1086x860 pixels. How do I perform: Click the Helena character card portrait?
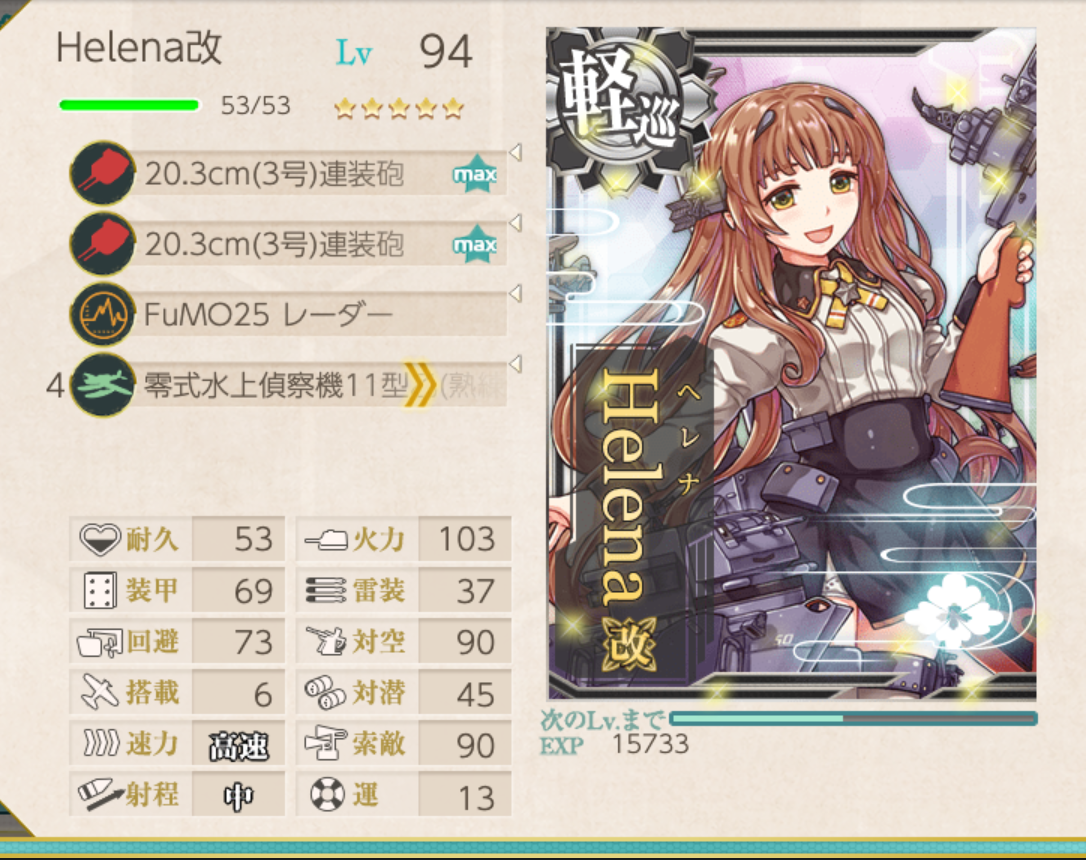pos(792,364)
